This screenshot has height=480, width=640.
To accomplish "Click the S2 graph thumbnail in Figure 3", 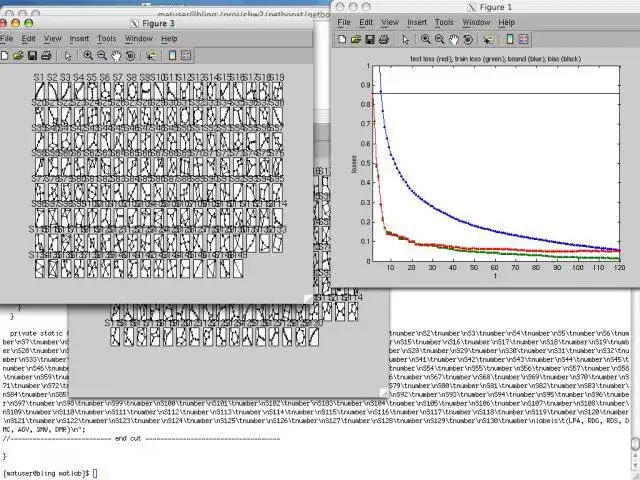I will click(x=53, y=91).
